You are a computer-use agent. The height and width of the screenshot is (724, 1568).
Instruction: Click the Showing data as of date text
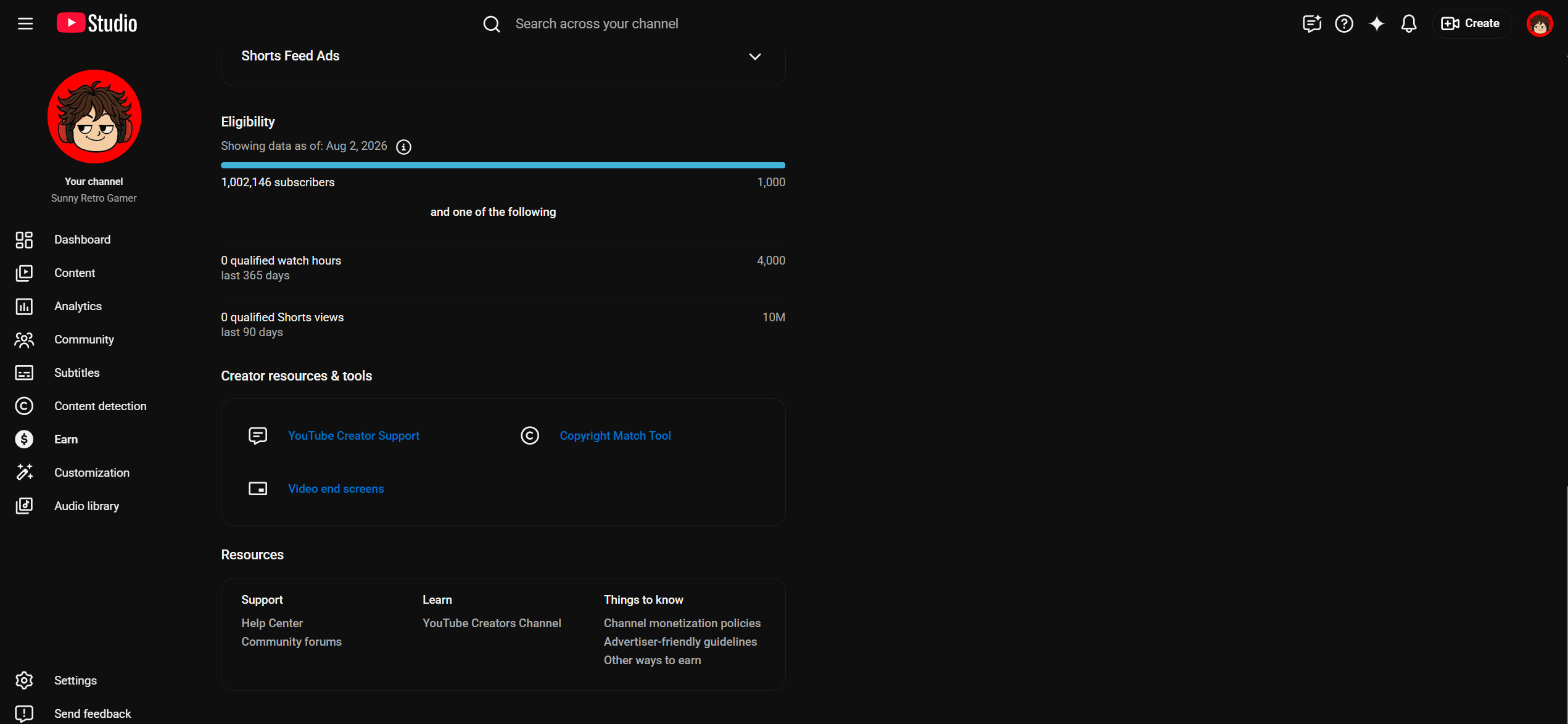(304, 146)
